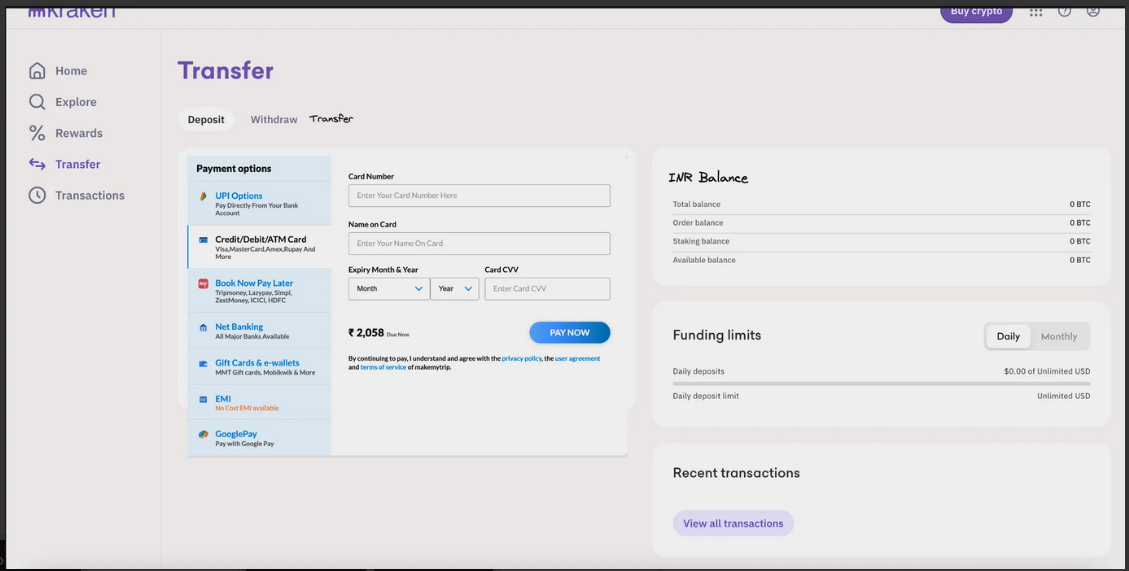This screenshot has height=571, width=1129.
Task: Click the help question mark icon
Action: [1065, 11]
